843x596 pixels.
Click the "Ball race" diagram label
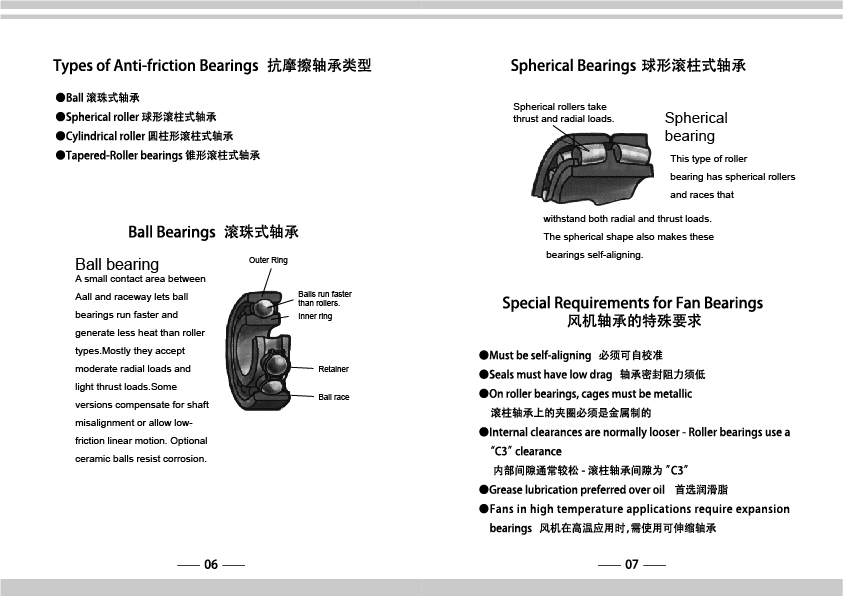click(x=334, y=397)
